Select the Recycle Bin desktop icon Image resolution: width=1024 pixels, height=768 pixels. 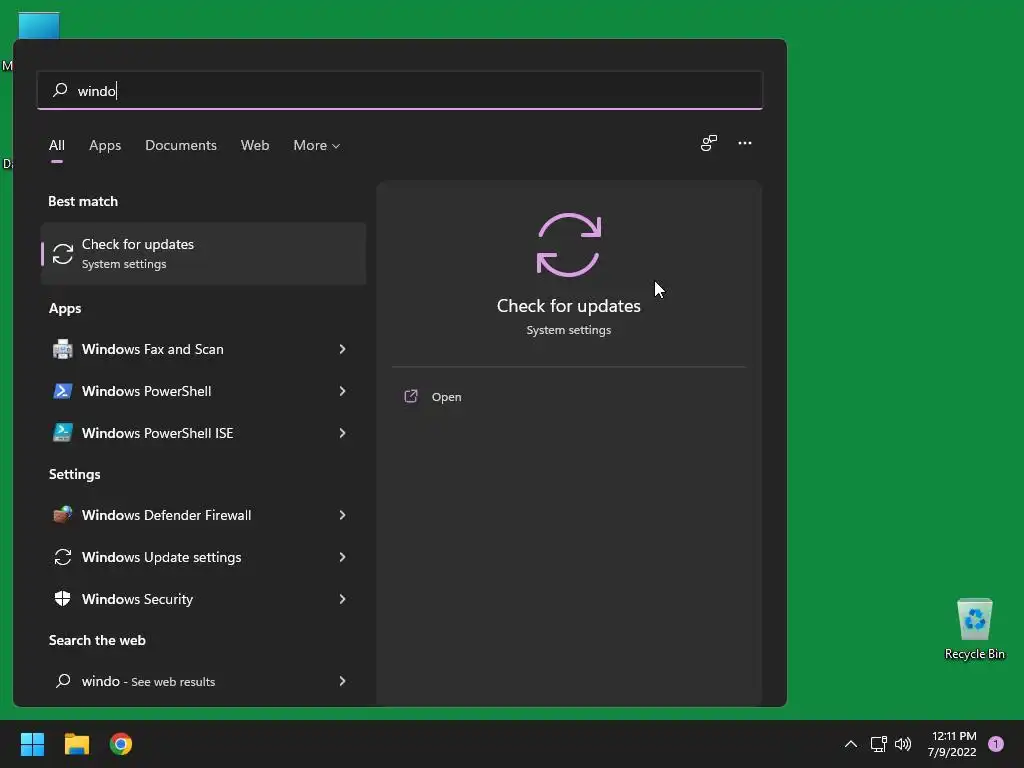pos(974,630)
